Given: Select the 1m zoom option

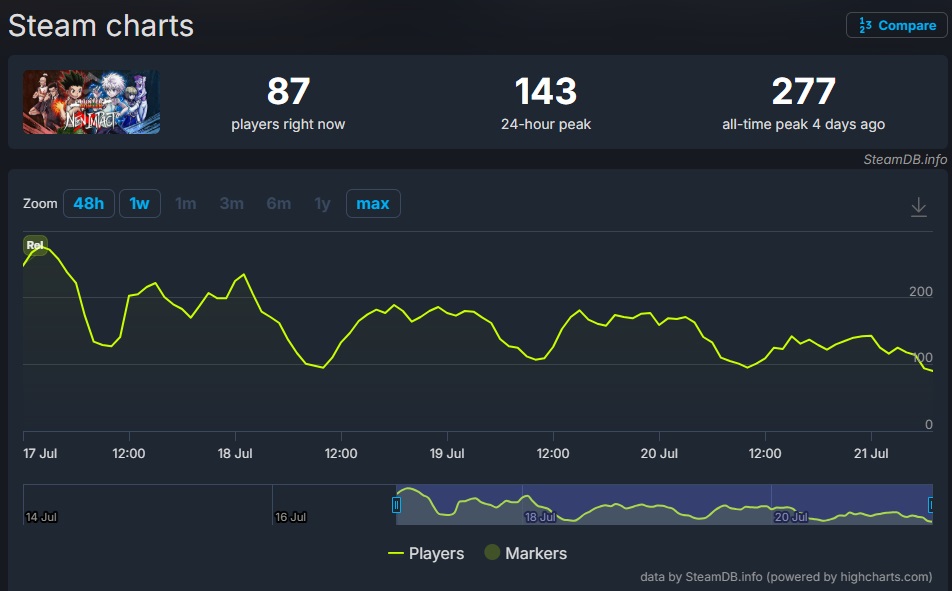Looking at the screenshot, I should pos(186,203).
